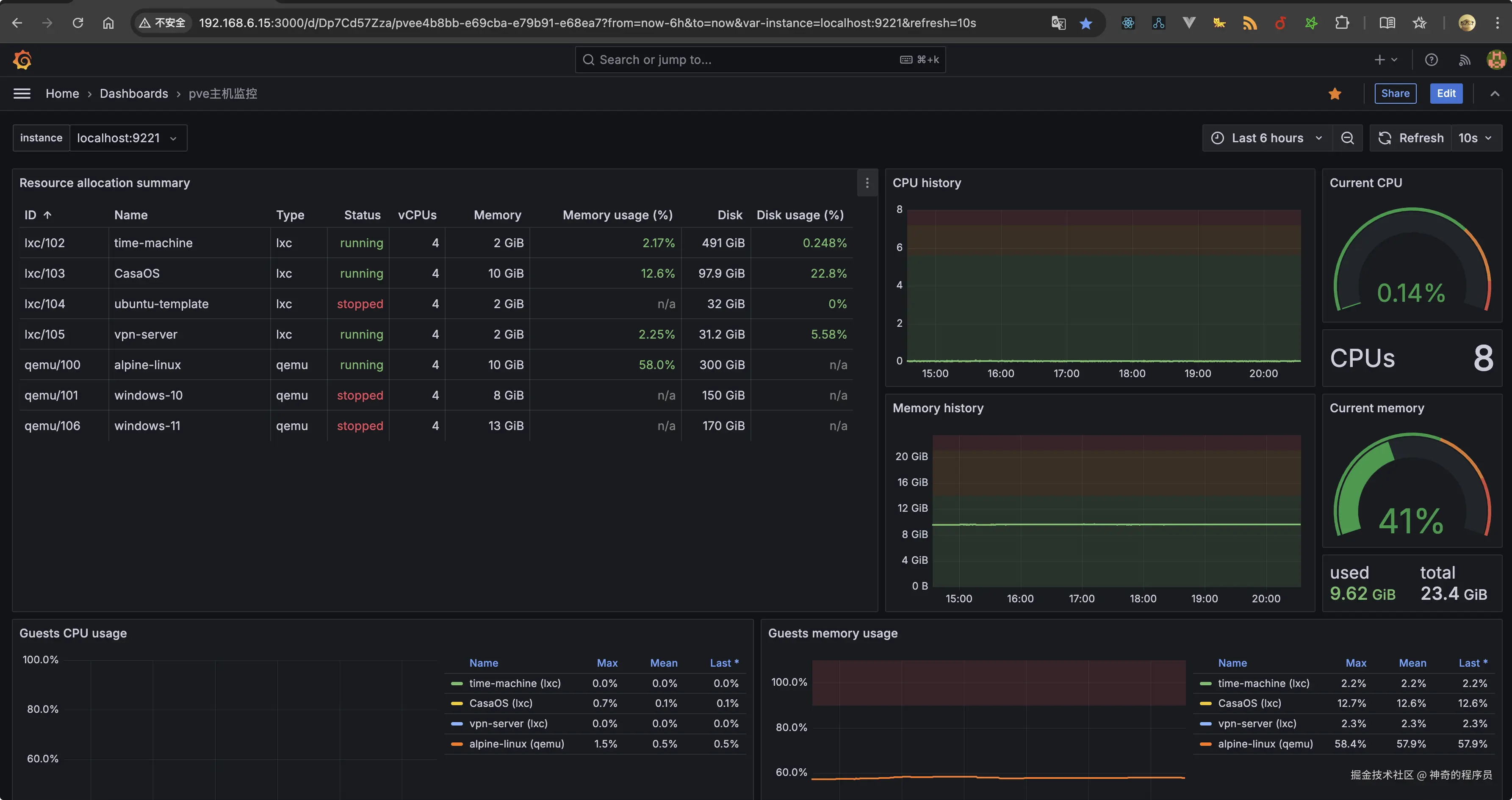1512x800 pixels.
Task: Click the browser reload page icon
Action: pyautogui.click(x=78, y=23)
